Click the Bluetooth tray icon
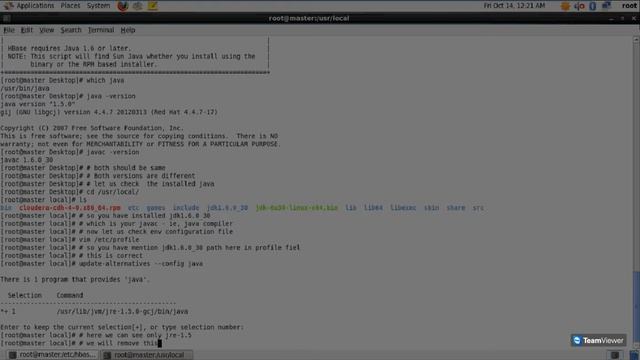This screenshot has height=360, width=640. tap(593, 6)
